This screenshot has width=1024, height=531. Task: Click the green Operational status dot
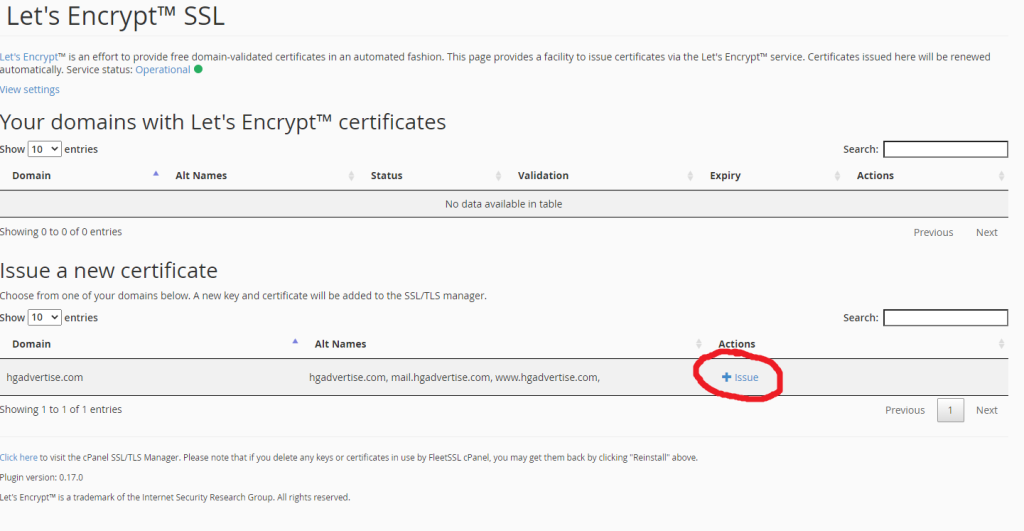198,70
